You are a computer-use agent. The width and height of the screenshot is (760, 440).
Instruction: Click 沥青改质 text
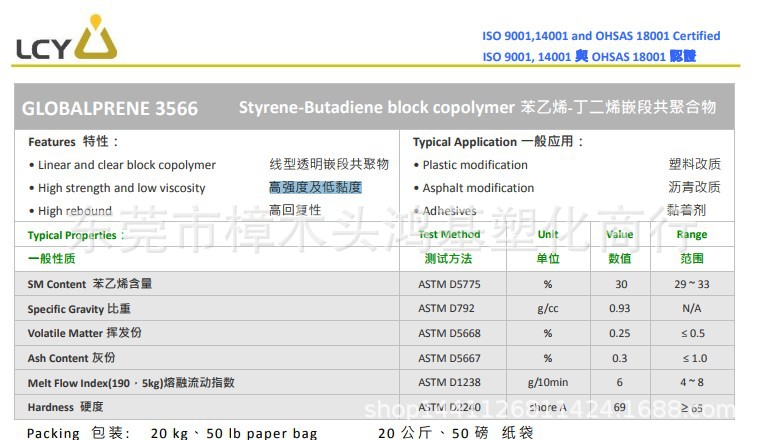[x=695, y=187]
